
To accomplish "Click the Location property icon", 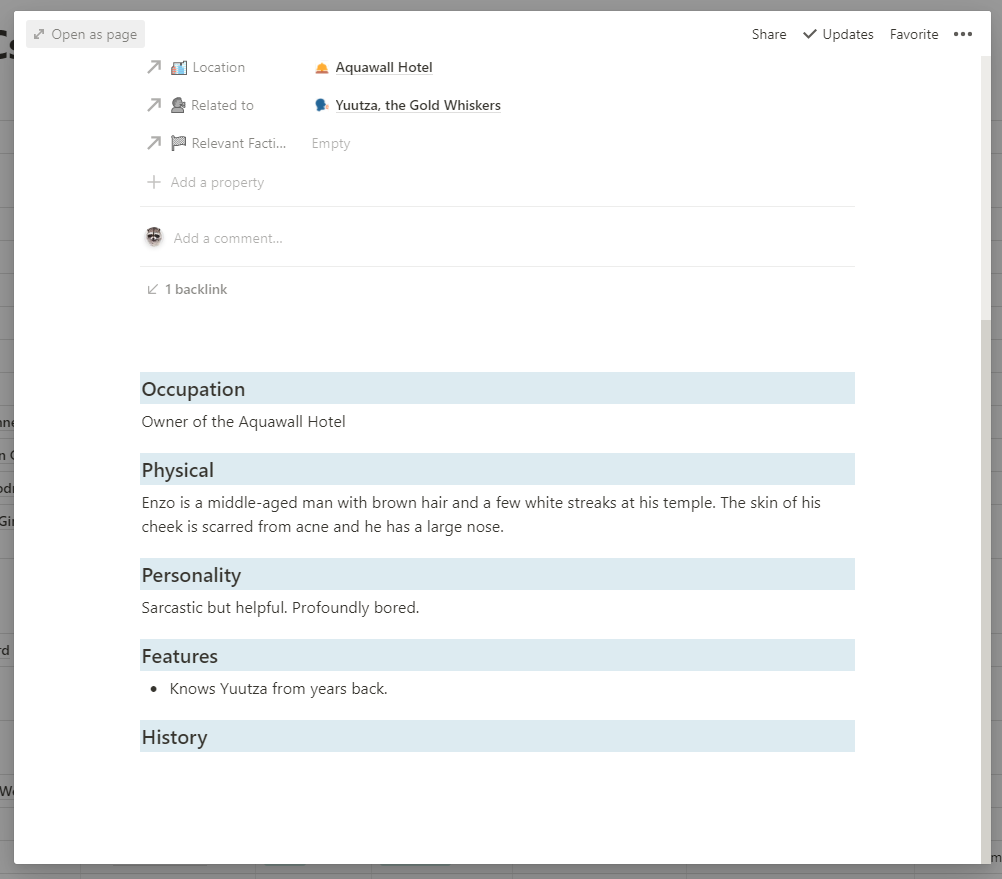I will click(179, 68).
